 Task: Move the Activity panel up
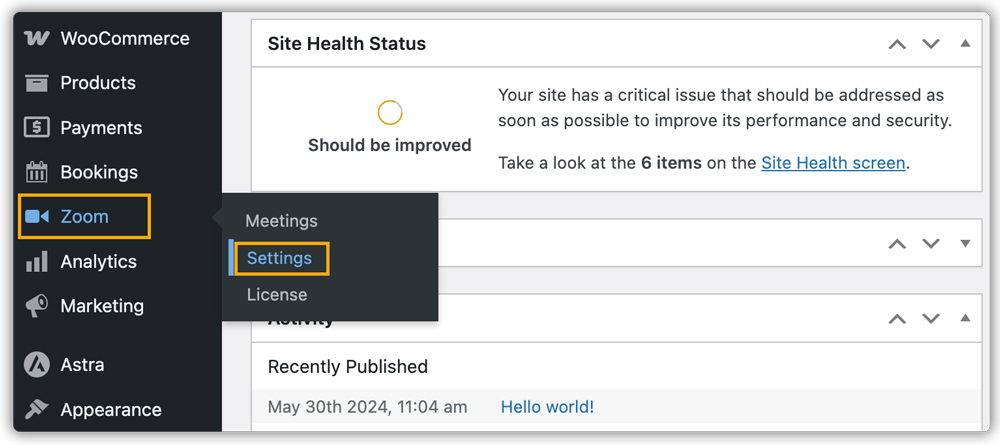(x=897, y=318)
